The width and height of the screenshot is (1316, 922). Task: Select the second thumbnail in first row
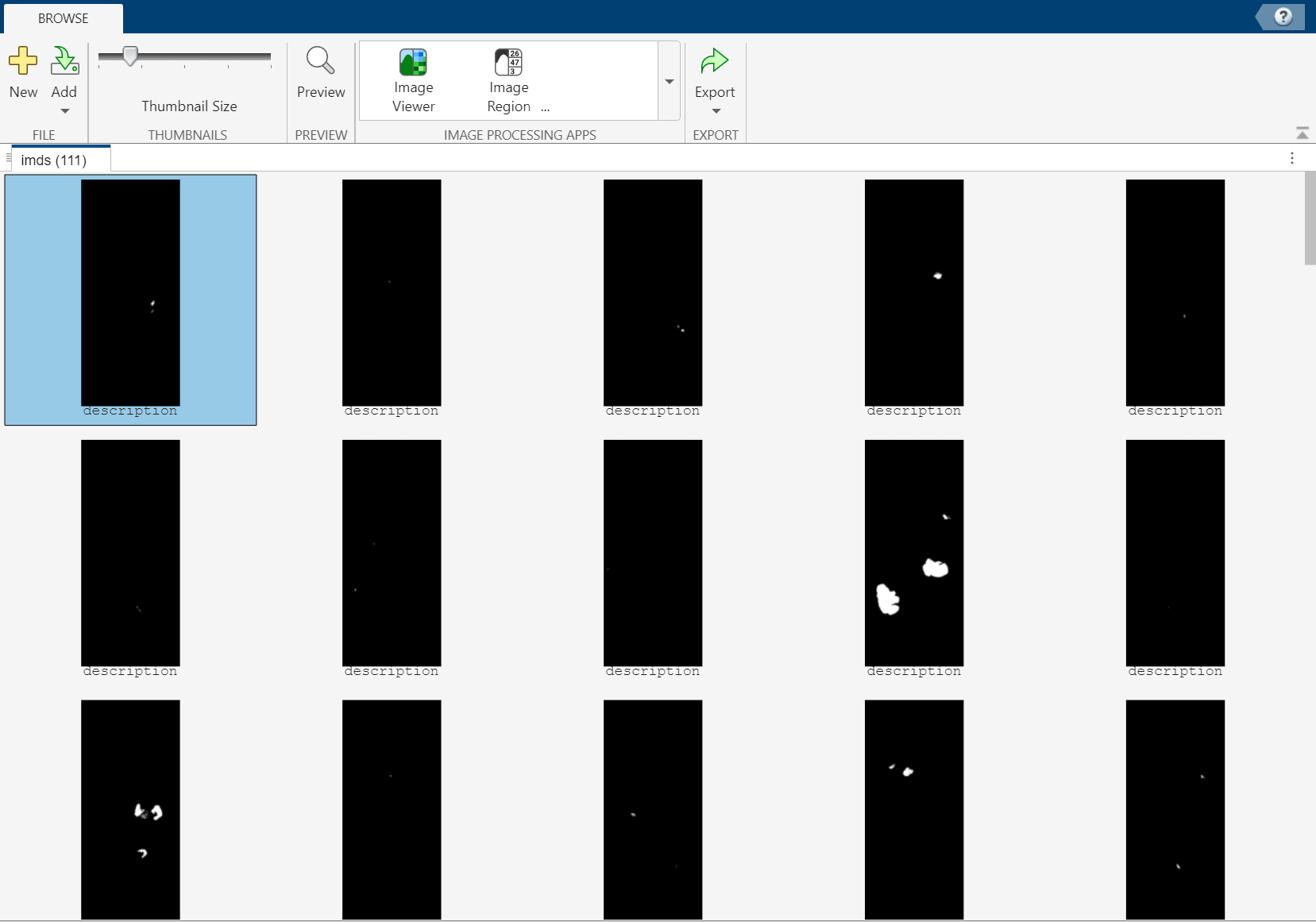pos(391,292)
